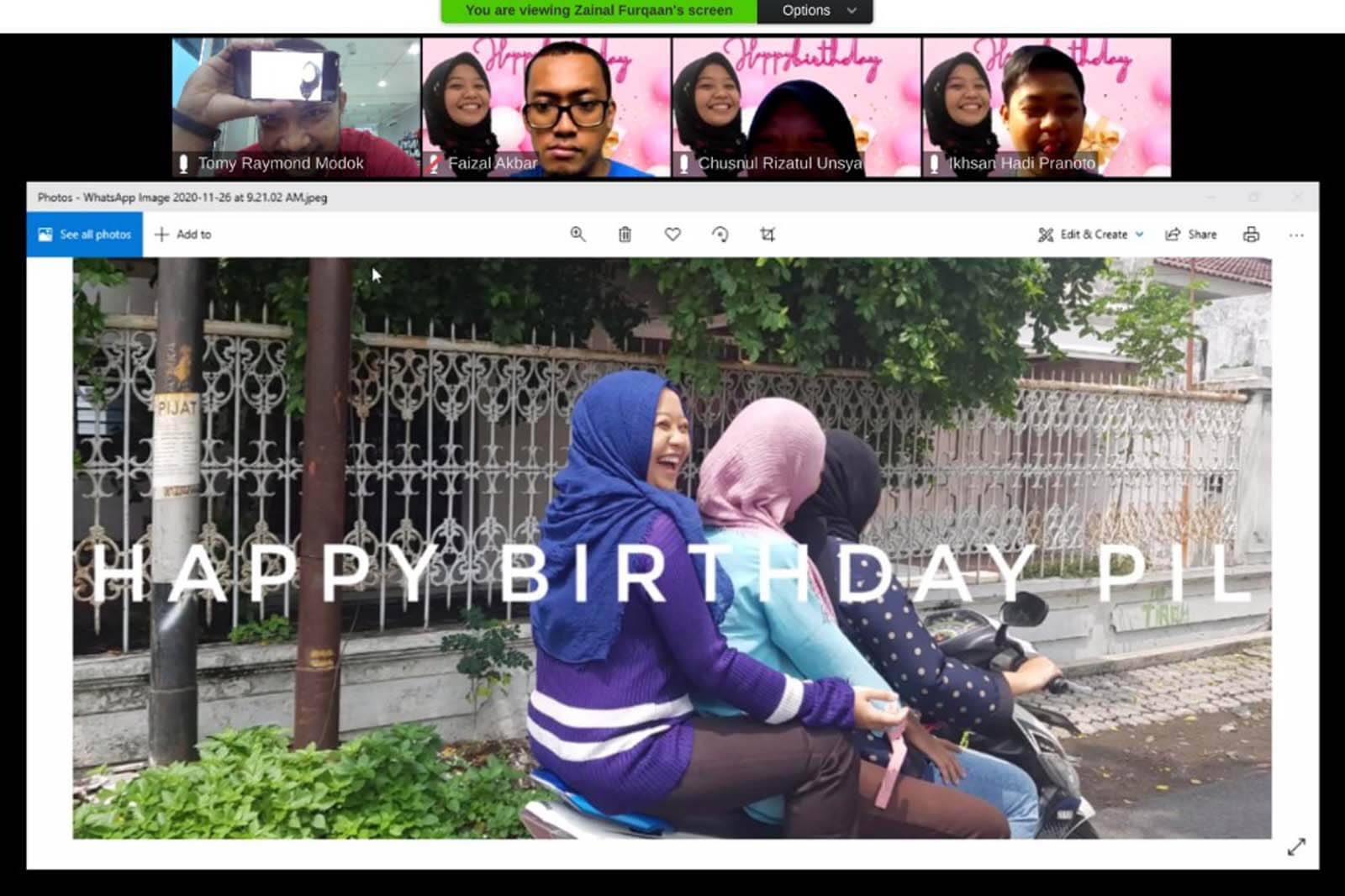Expand the Edit & Create dropdown
Image resolution: width=1345 pixels, height=896 pixels.
(x=1092, y=235)
